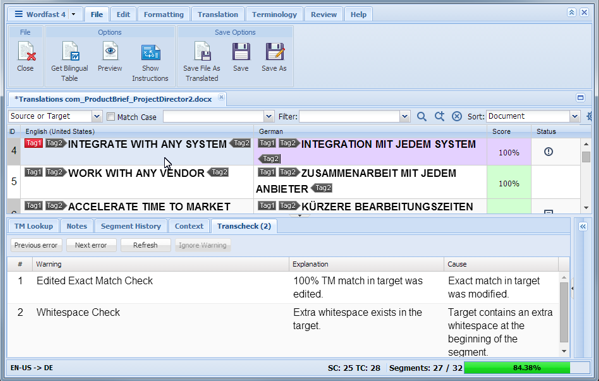Open Context tab

pos(189,226)
